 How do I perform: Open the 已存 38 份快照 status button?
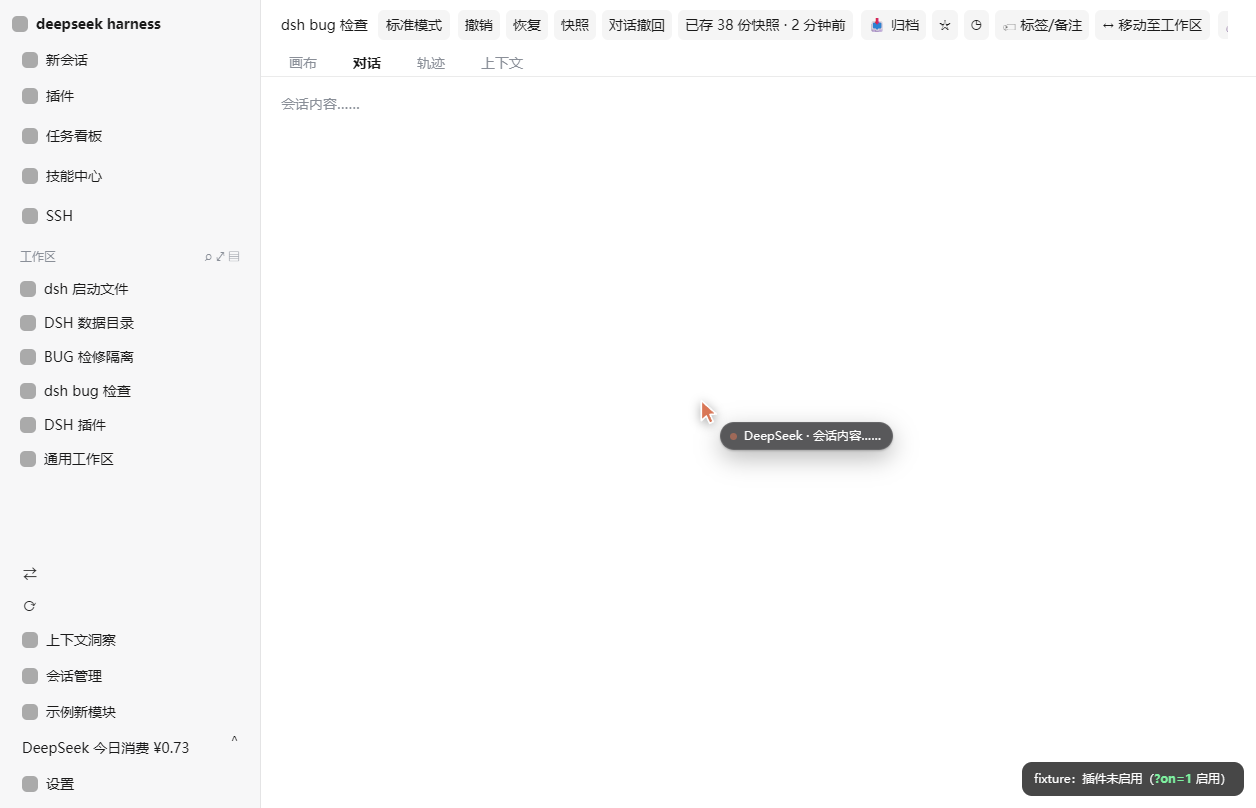[x=765, y=25]
